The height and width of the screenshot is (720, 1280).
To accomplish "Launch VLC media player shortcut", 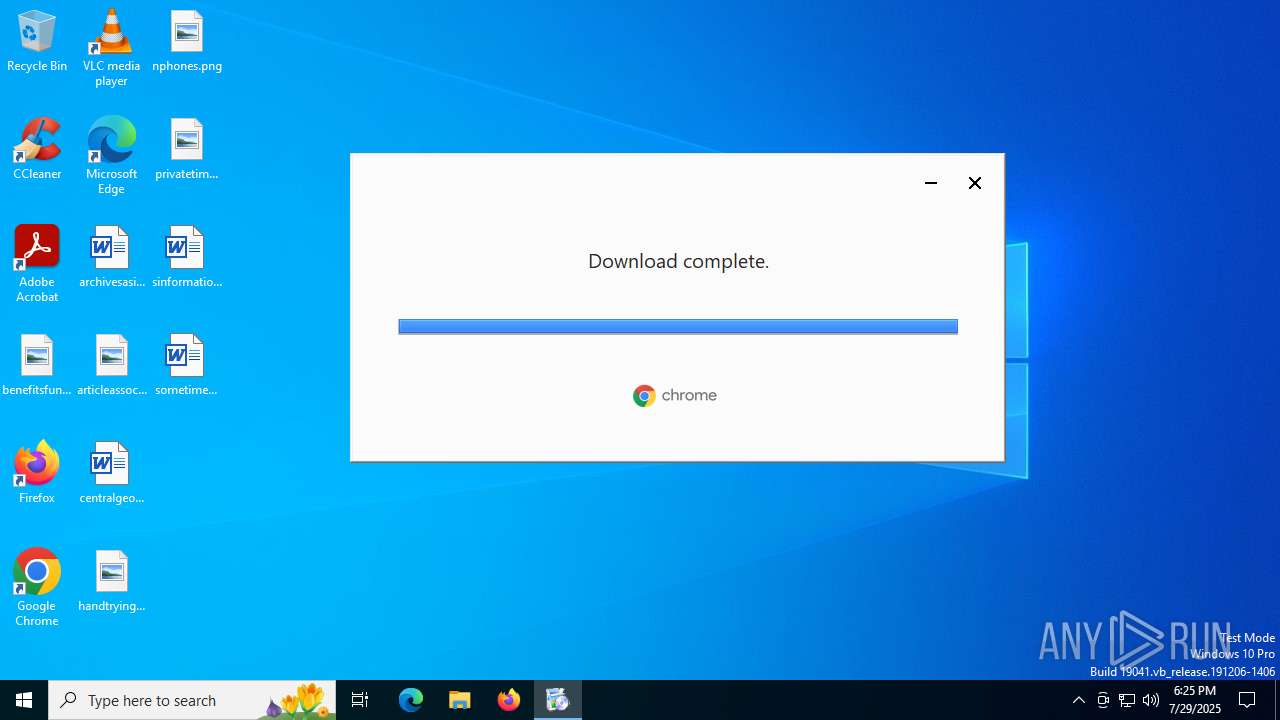I will [111, 48].
